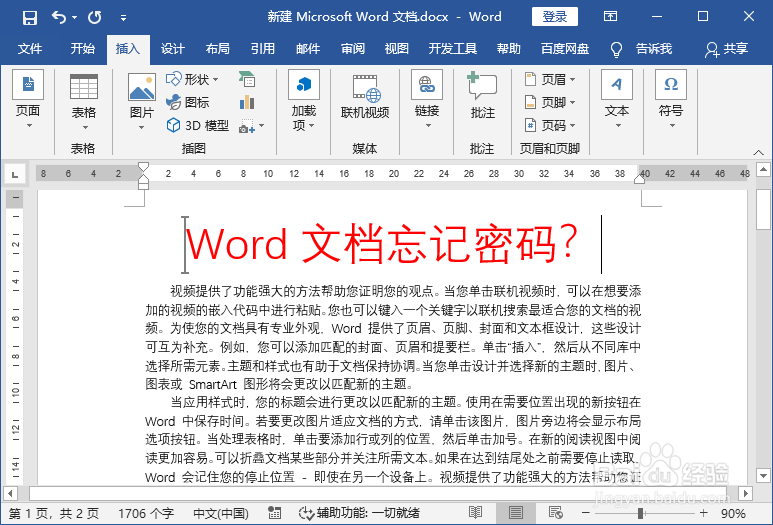773x525 pixels.
Task: Click page count 第 1 页, 共 2 页
Action: pos(54,514)
